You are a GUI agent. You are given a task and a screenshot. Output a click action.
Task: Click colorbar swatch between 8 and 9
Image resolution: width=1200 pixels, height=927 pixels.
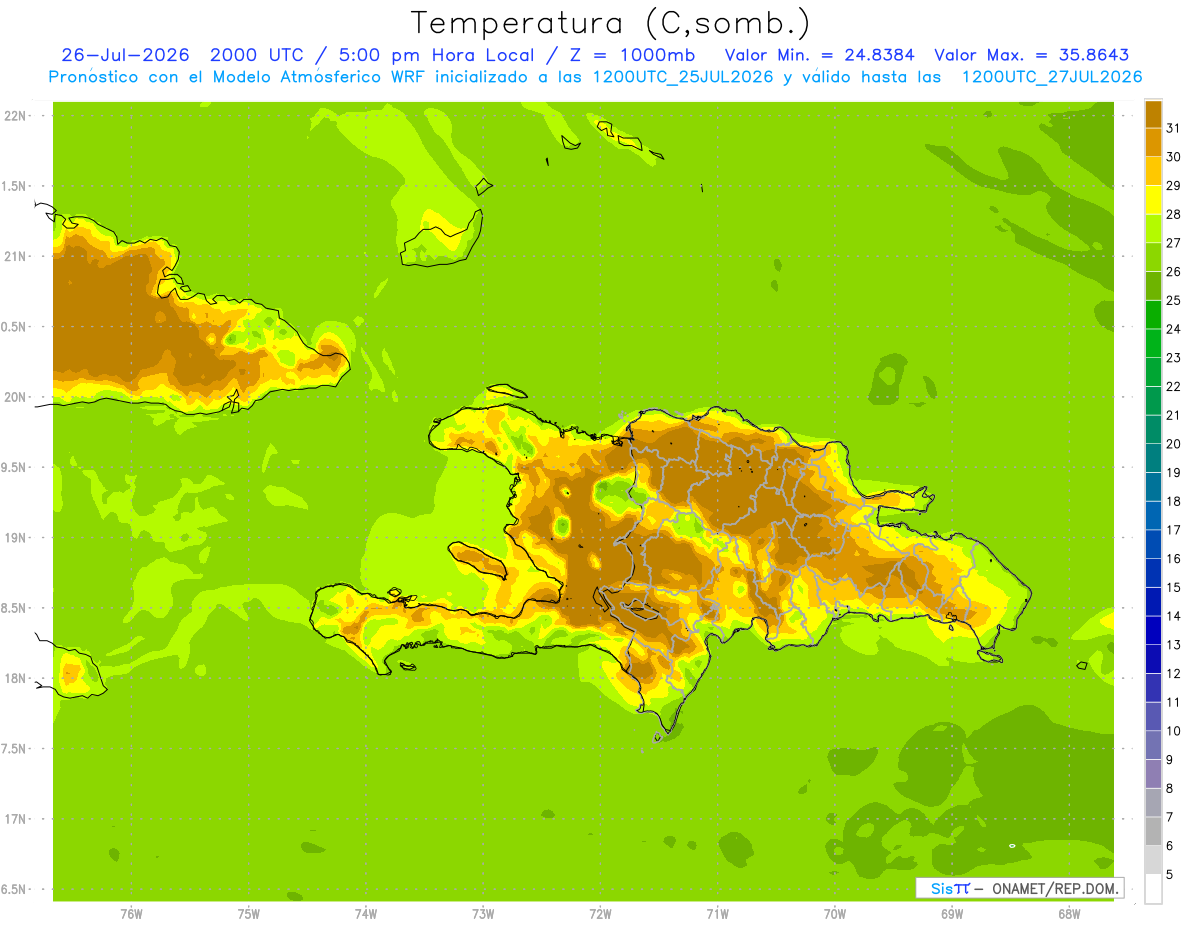point(1153,774)
